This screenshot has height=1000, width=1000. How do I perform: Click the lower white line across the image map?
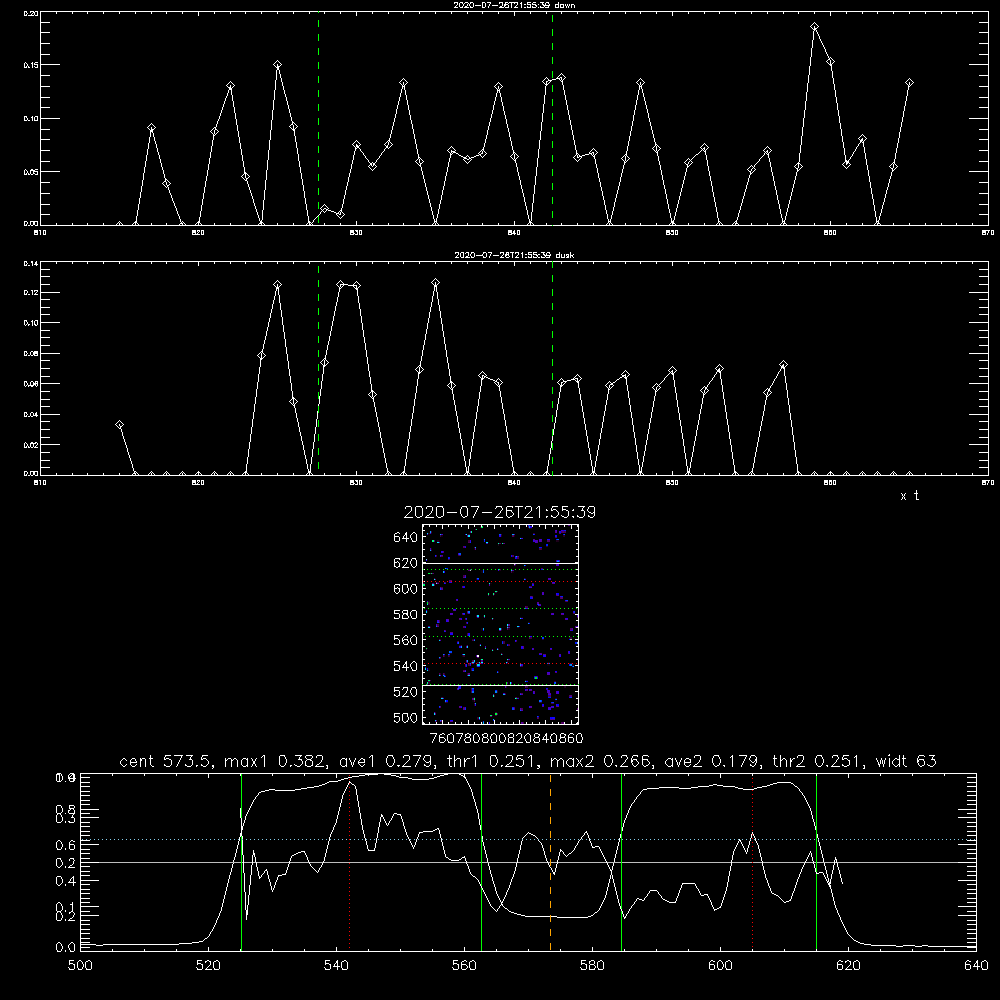[500, 686]
